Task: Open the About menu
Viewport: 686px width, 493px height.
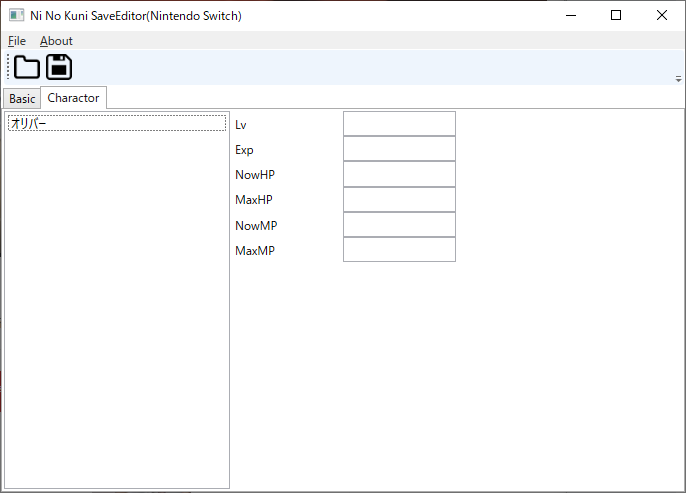Action: [56, 41]
